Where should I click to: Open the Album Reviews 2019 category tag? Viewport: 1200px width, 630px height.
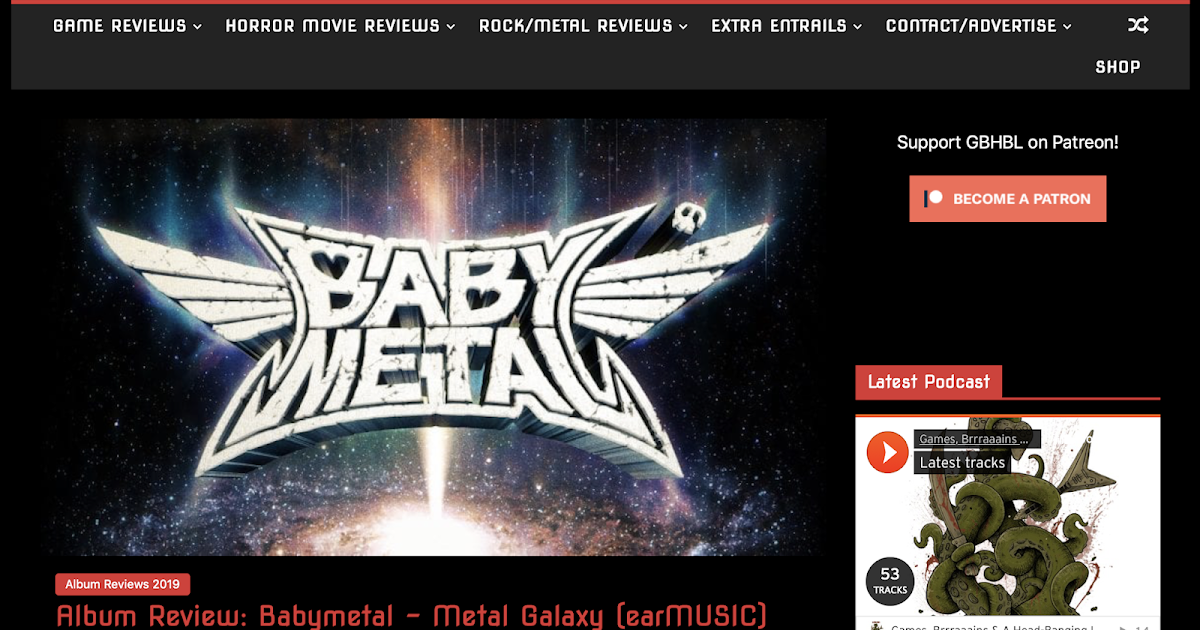coord(122,584)
